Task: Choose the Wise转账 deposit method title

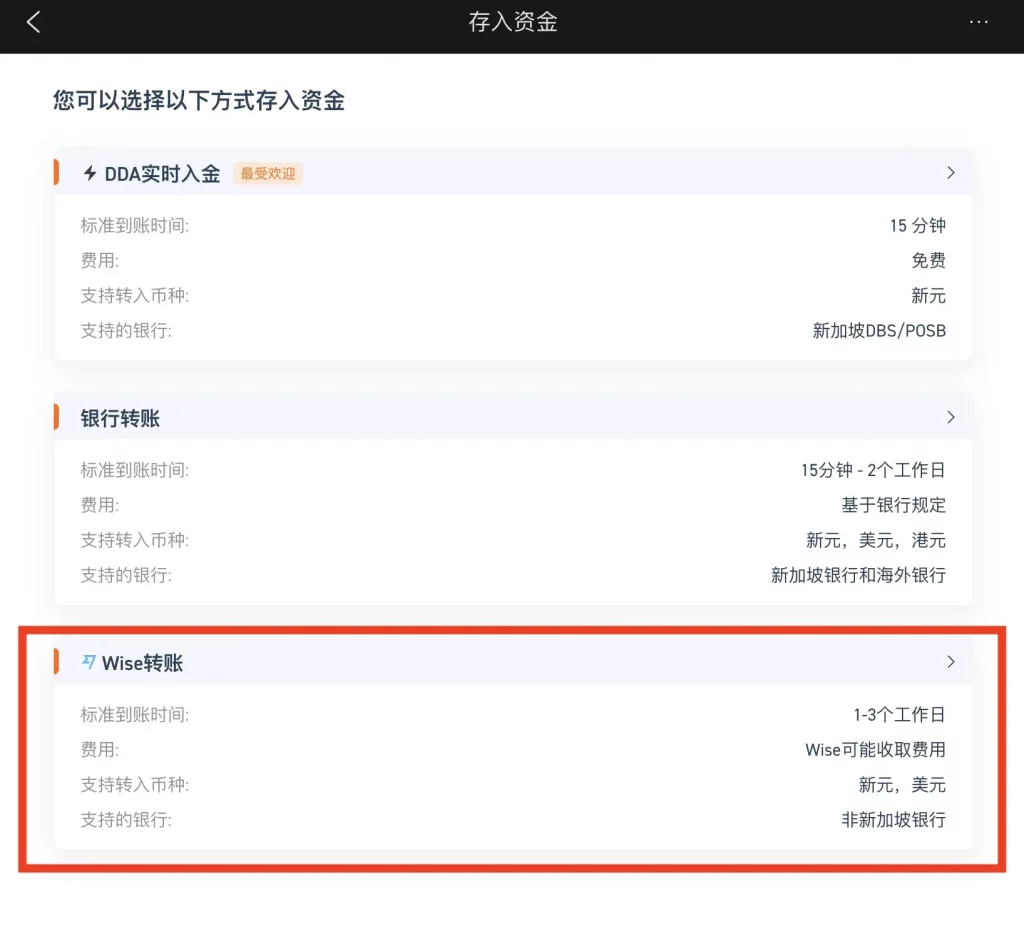Action: click(x=142, y=663)
